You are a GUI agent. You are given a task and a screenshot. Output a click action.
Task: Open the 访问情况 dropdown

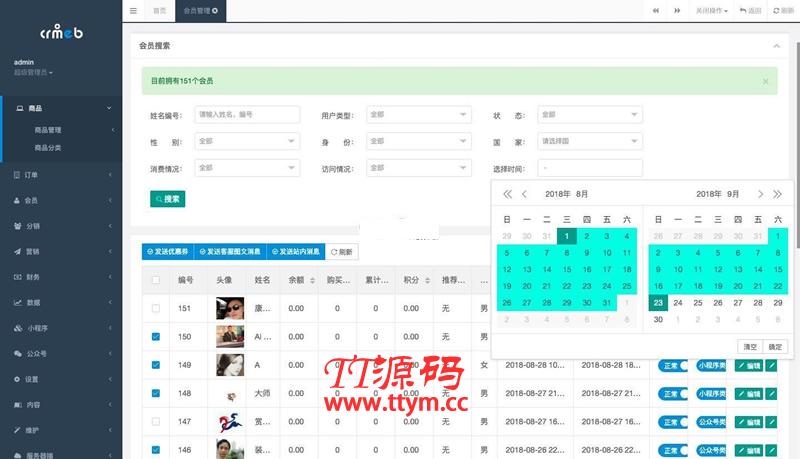click(x=418, y=168)
